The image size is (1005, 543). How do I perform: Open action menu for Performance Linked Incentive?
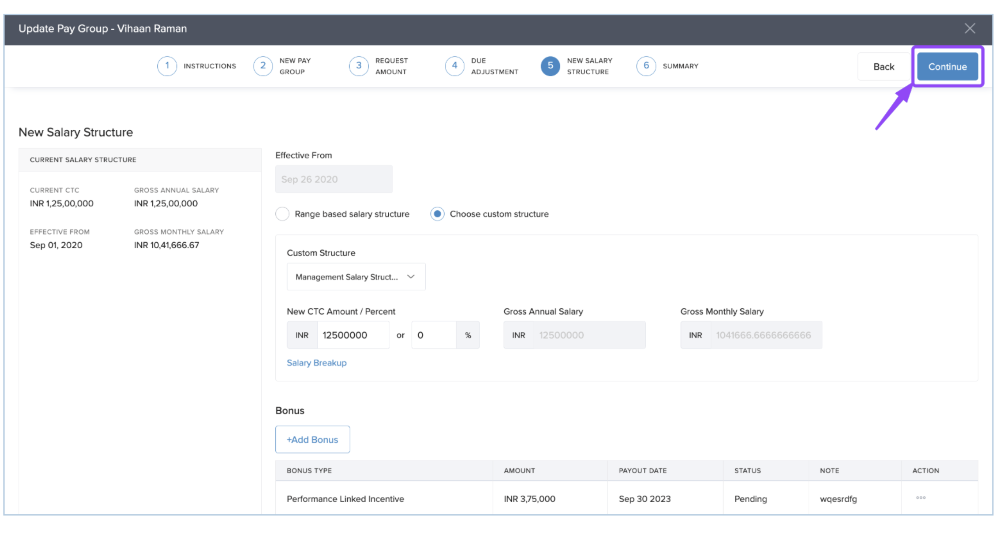(x=920, y=498)
